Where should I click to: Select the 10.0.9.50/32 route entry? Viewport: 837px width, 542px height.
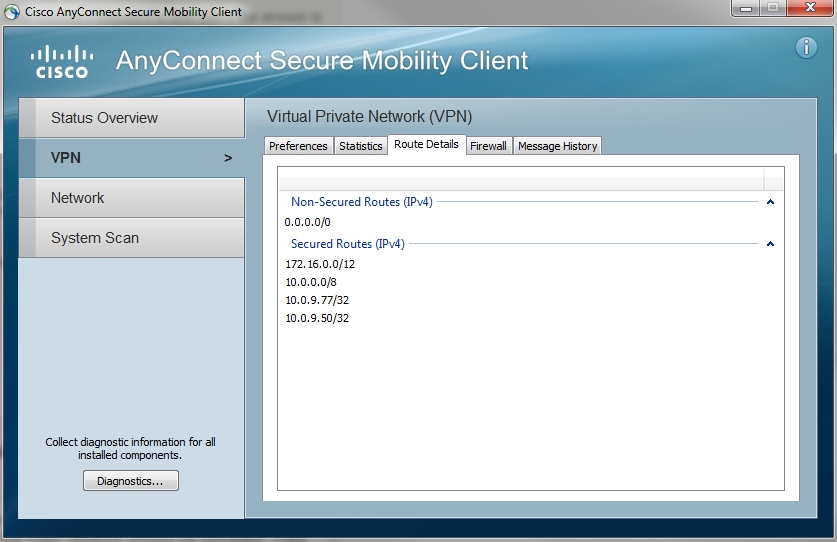[317, 318]
